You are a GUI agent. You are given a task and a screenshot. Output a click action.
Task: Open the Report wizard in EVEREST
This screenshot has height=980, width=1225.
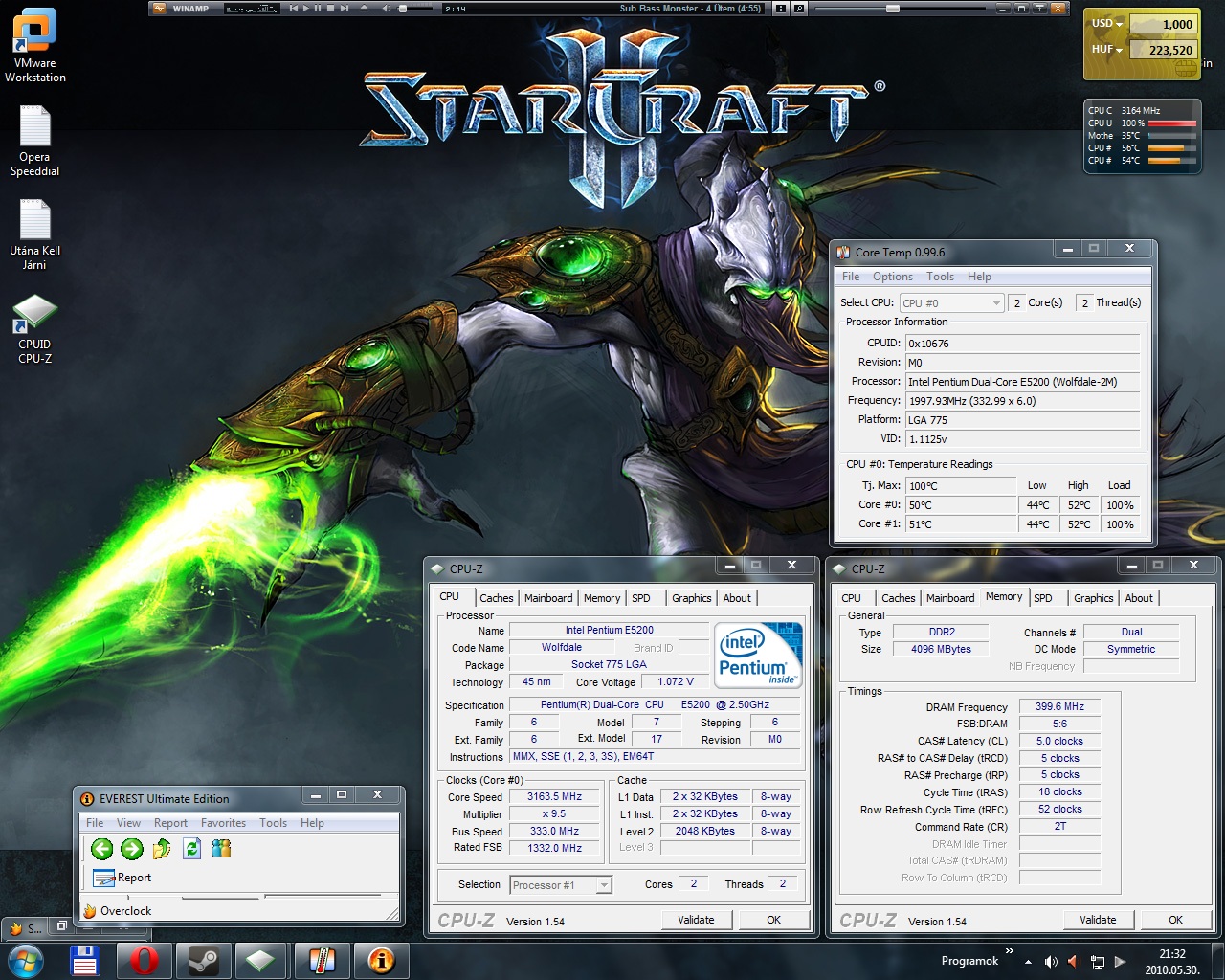tap(122, 878)
